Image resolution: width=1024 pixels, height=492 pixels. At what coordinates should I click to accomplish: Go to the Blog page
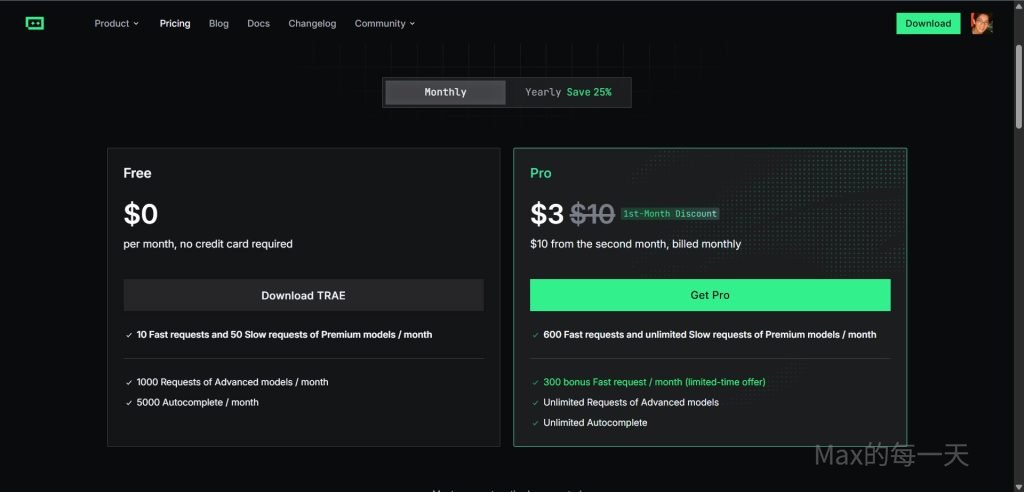(x=219, y=23)
